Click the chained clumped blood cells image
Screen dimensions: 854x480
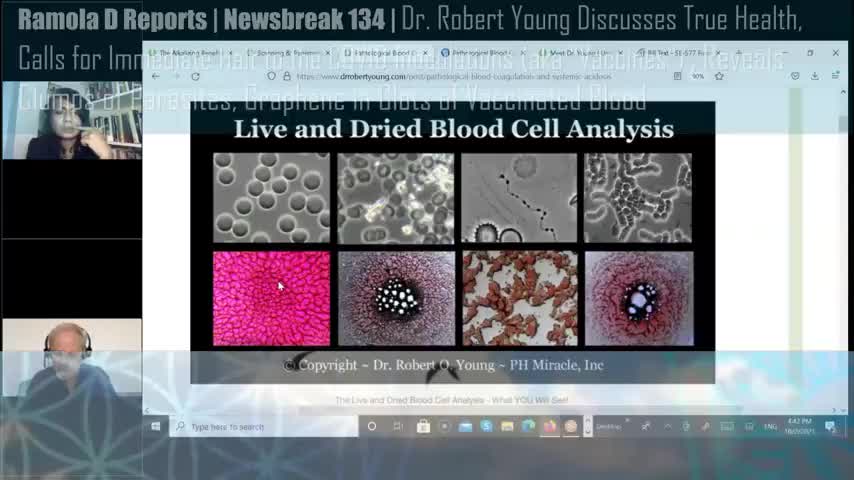point(638,198)
